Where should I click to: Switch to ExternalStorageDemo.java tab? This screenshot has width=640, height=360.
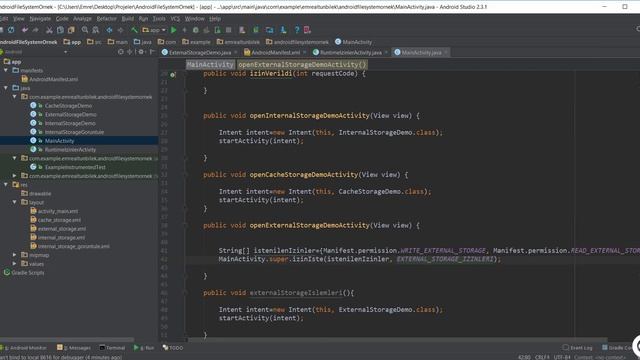pyautogui.click(x=200, y=53)
